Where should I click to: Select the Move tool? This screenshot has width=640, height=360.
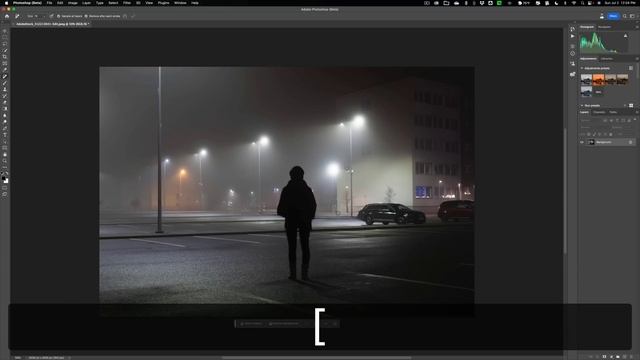5,31
